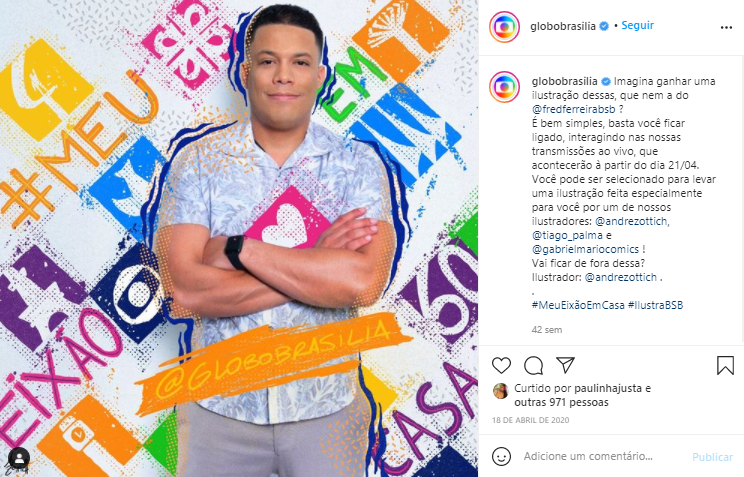Click the add comment input field
744x477 pixels.
click(x=602, y=457)
